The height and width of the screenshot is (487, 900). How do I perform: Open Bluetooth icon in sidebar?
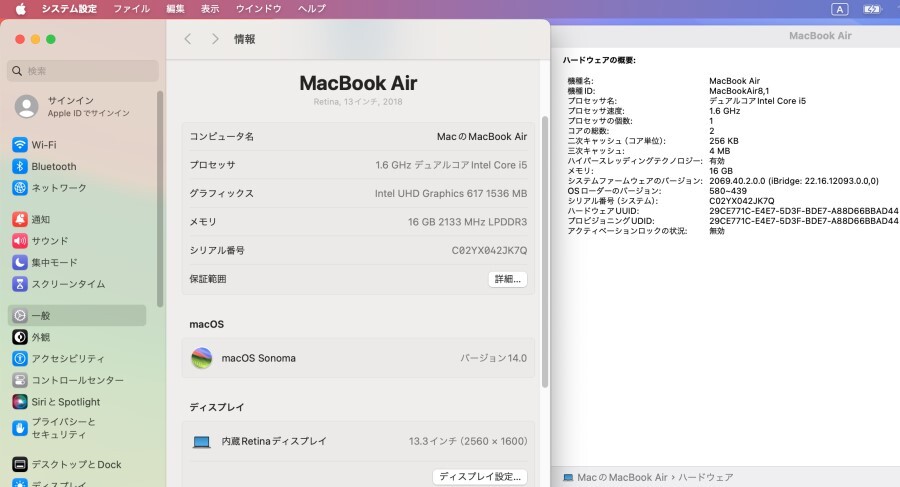coord(20,166)
